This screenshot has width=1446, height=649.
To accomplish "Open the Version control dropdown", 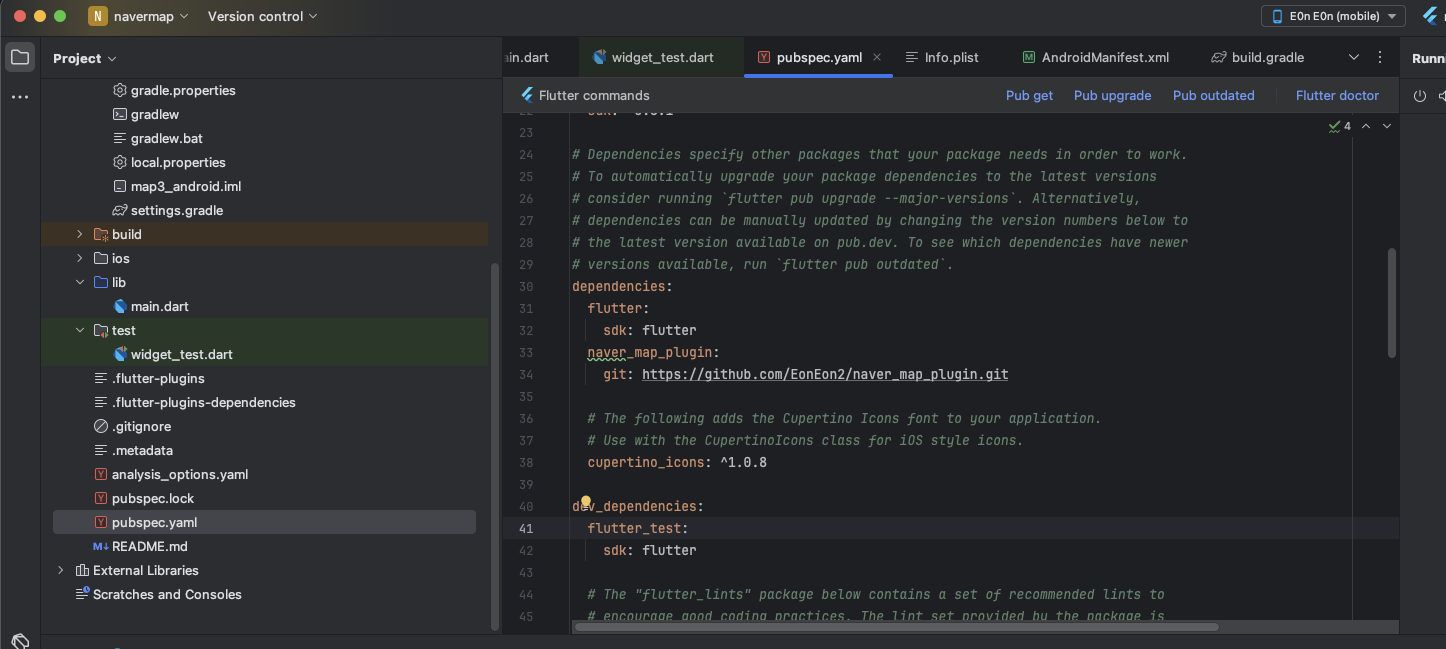I will point(262,16).
